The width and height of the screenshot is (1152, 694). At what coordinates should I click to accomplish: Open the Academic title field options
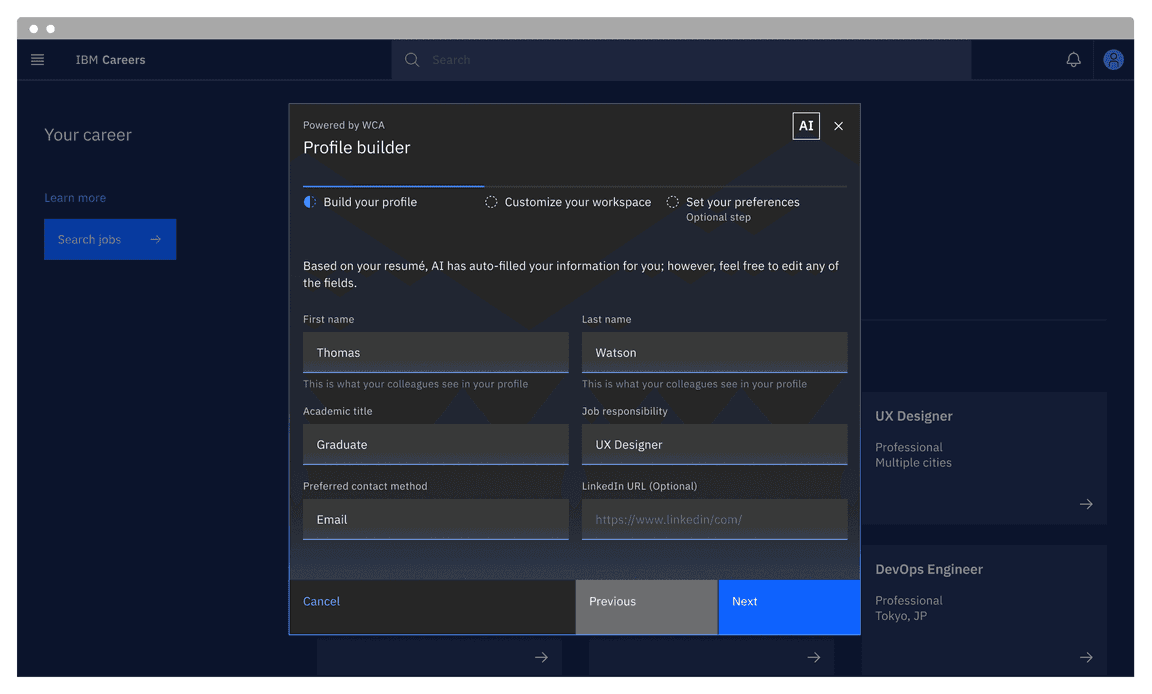point(435,444)
